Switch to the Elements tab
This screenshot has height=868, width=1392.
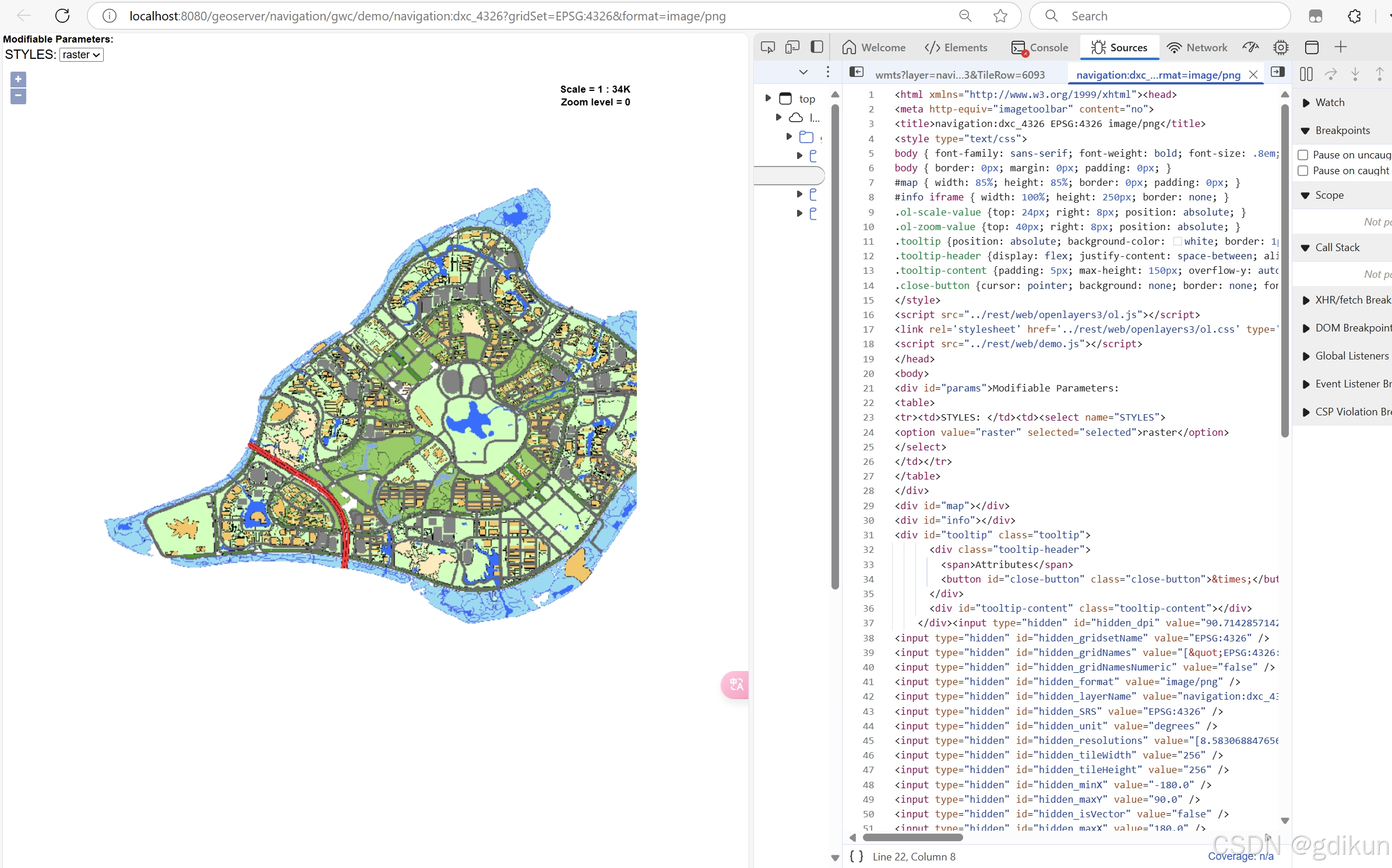pos(956,47)
